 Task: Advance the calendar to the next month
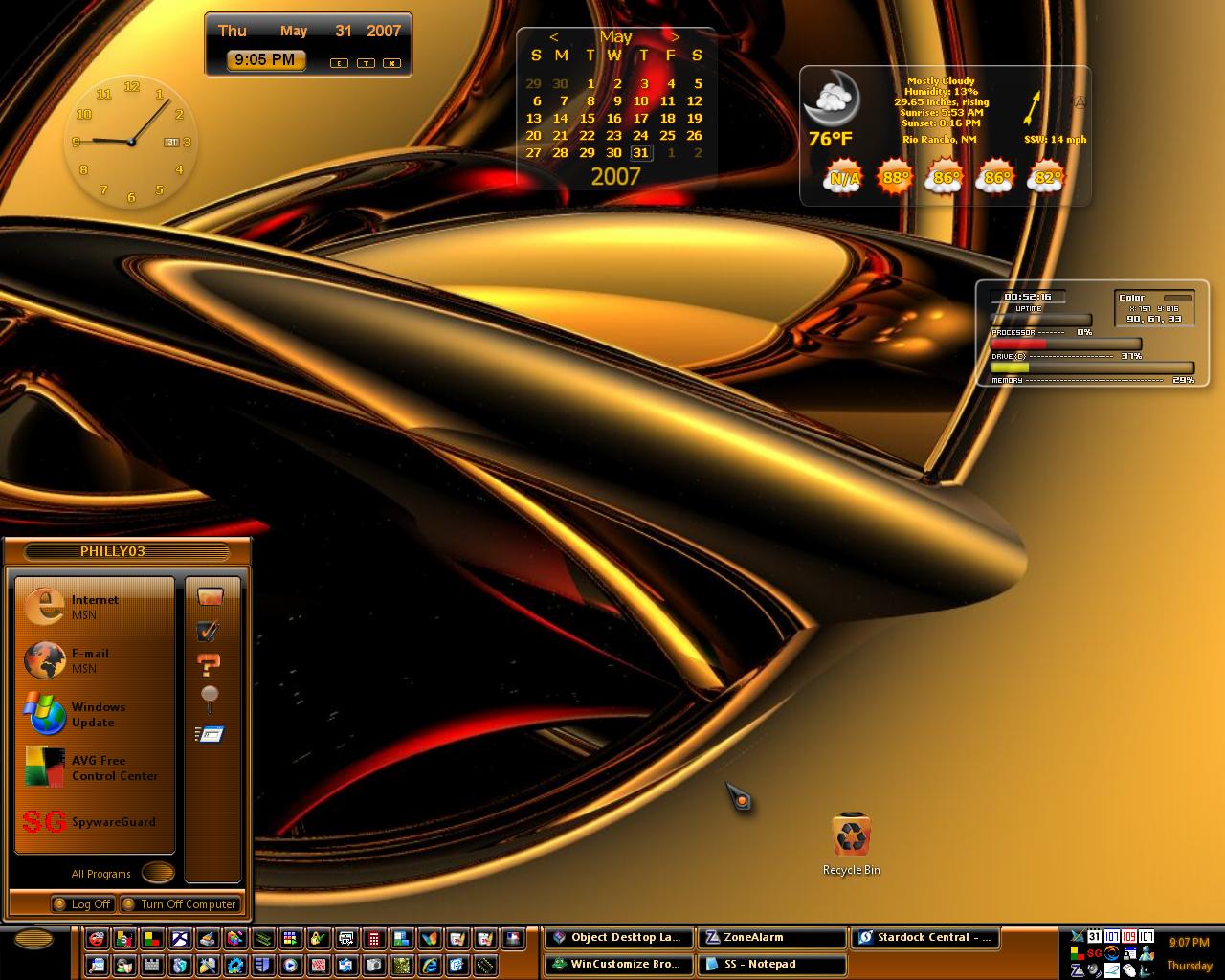pos(675,37)
